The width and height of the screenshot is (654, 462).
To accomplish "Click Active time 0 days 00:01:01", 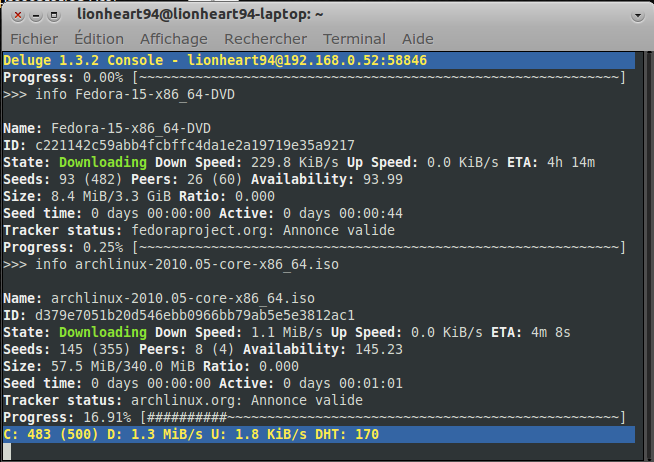I will tap(343, 384).
